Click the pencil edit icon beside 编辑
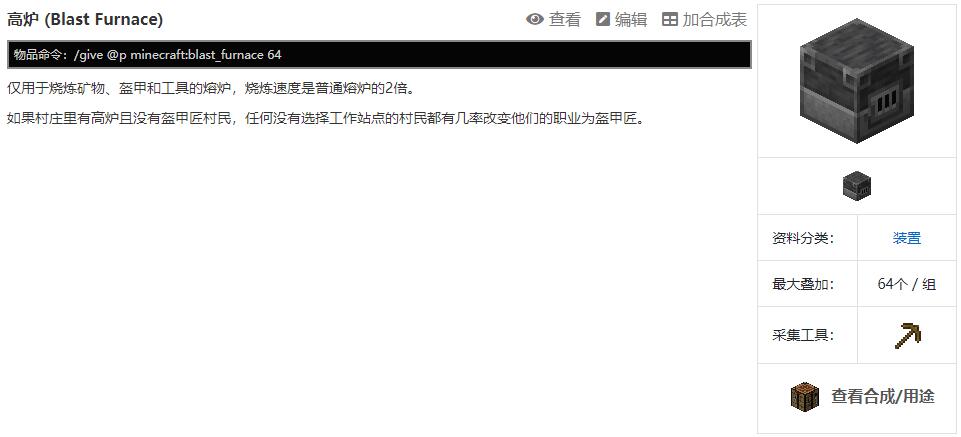The height and width of the screenshot is (437, 961). click(x=603, y=20)
